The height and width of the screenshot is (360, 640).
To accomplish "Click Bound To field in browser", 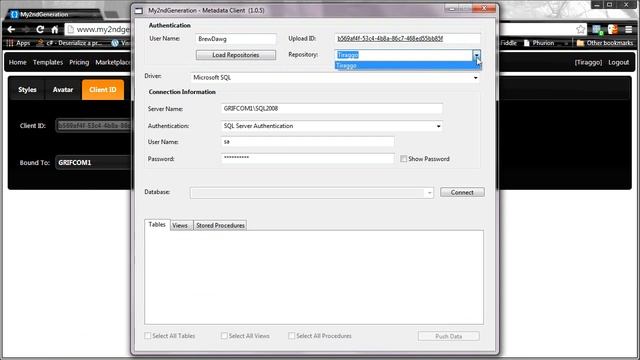I will coord(93,162).
